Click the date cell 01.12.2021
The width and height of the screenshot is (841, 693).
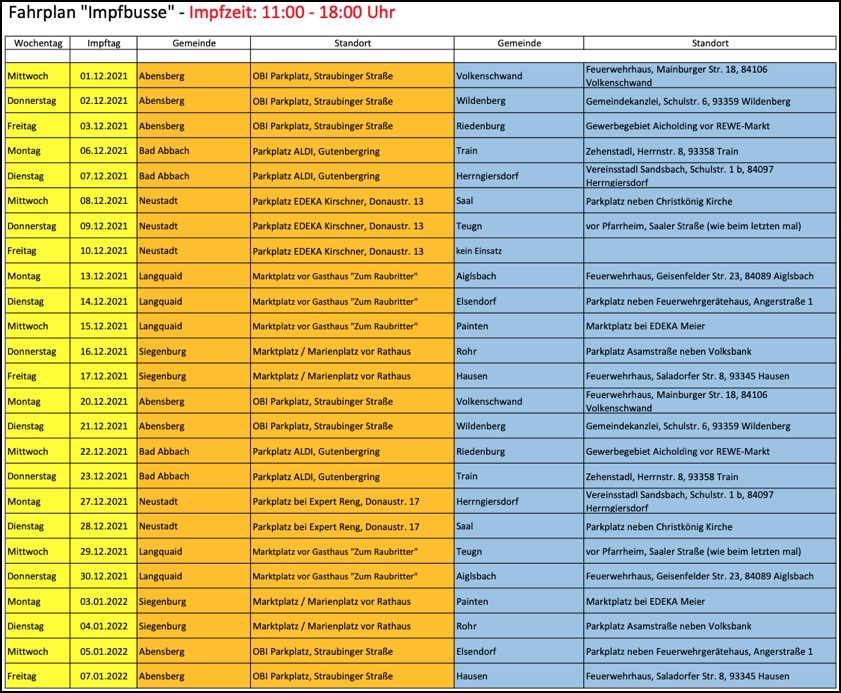[103, 76]
